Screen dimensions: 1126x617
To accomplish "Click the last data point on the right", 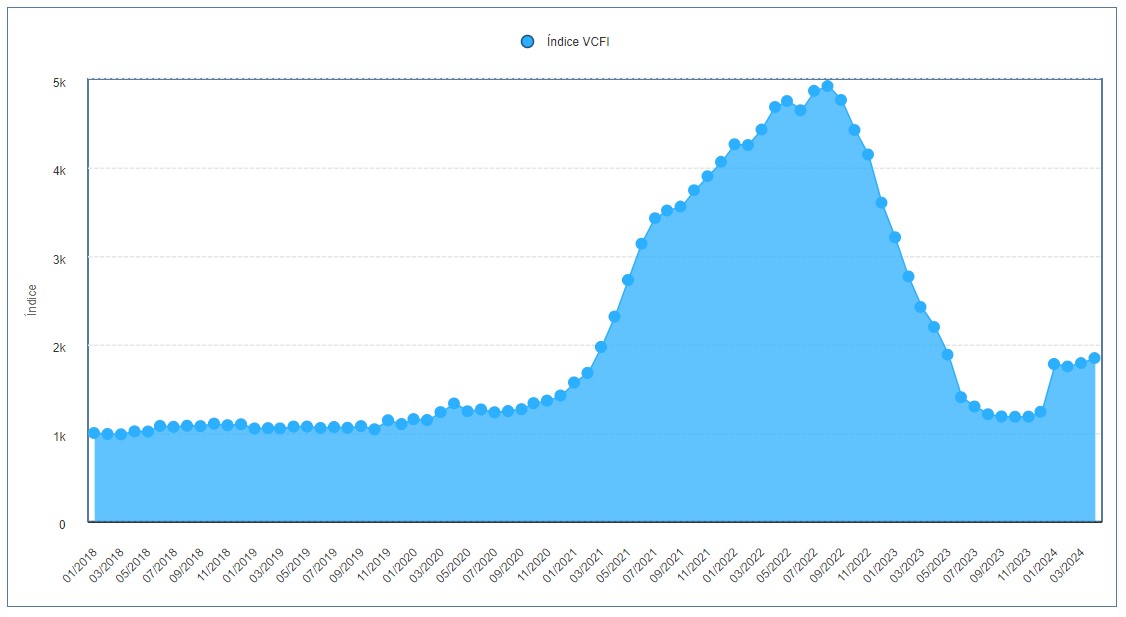I will pos(1094,358).
